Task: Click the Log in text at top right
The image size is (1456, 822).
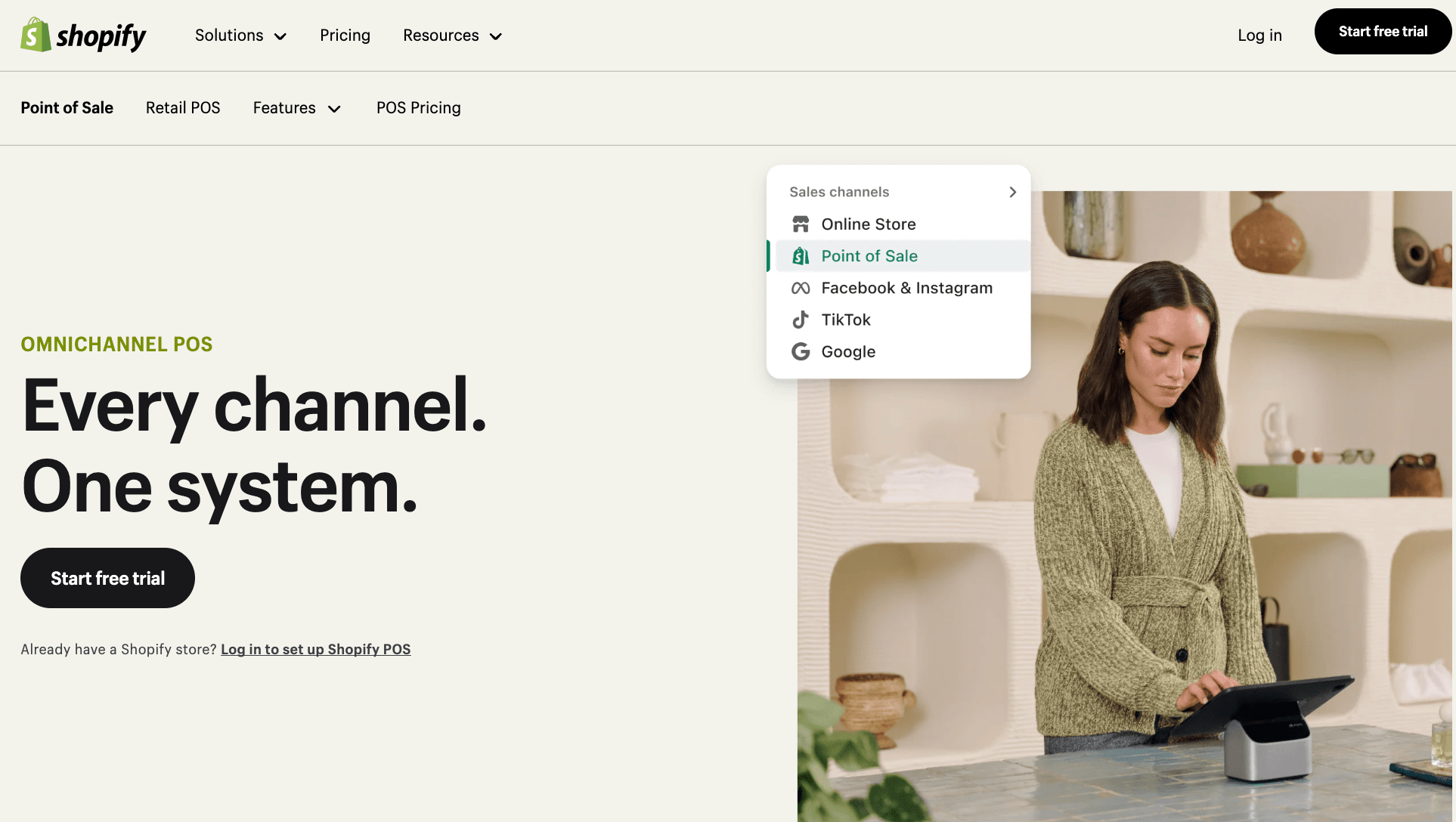Action: pos(1259,35)
